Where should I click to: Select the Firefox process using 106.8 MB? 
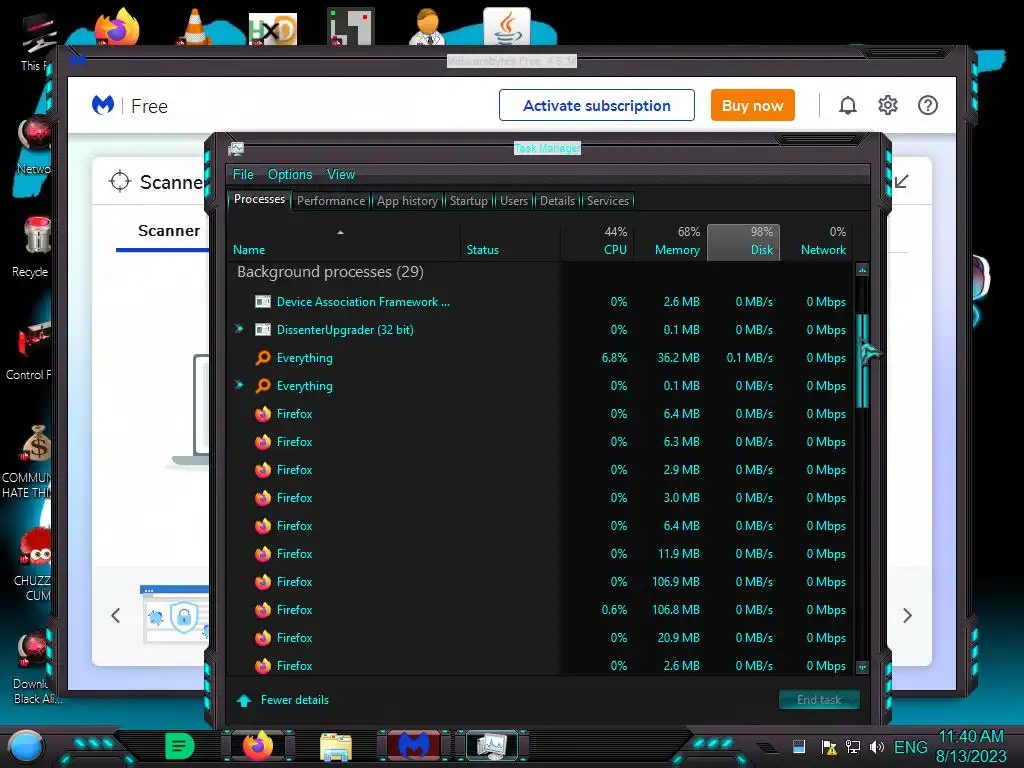(x=540, y=610)
